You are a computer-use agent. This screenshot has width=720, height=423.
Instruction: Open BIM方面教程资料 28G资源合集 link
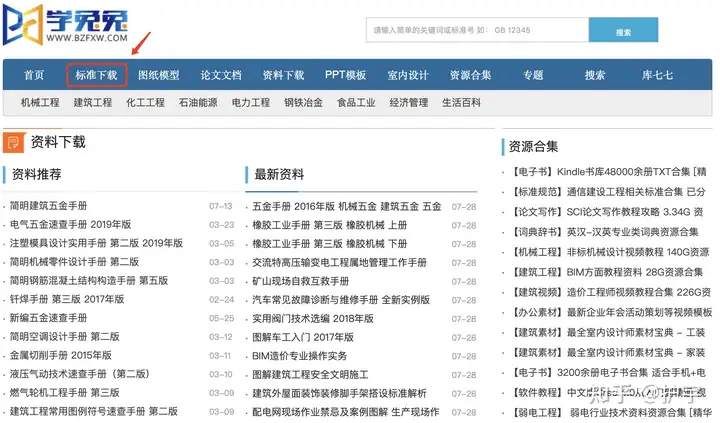(608, 272)
